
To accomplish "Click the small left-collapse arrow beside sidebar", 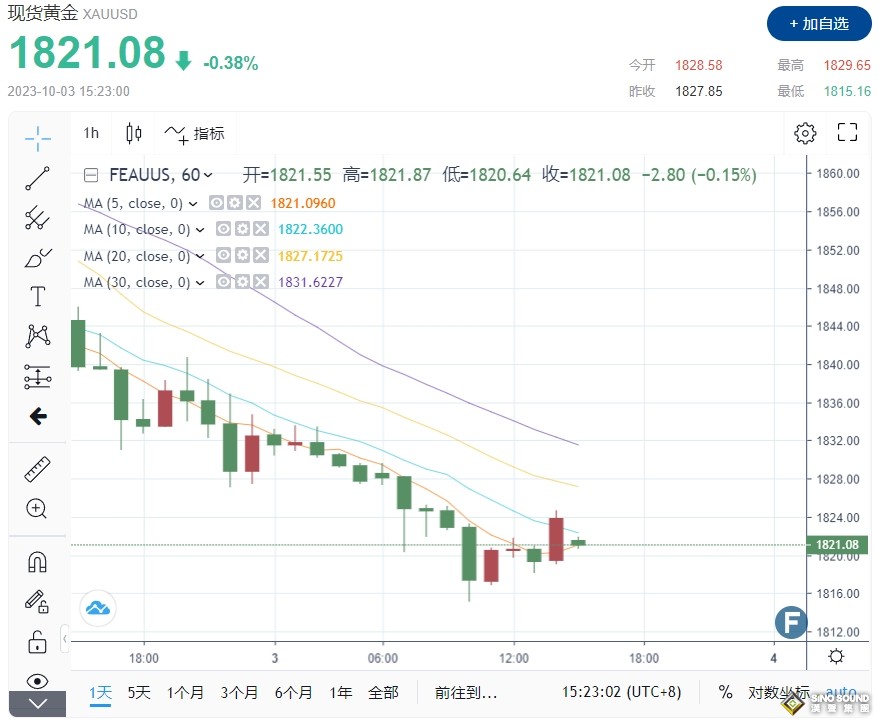I will 65,639.
